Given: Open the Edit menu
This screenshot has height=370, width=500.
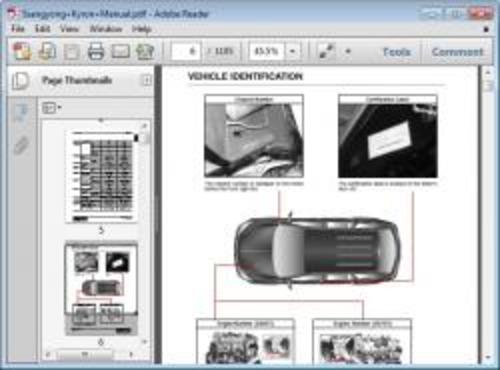Looking at the screenshot, I should [43, 29].
